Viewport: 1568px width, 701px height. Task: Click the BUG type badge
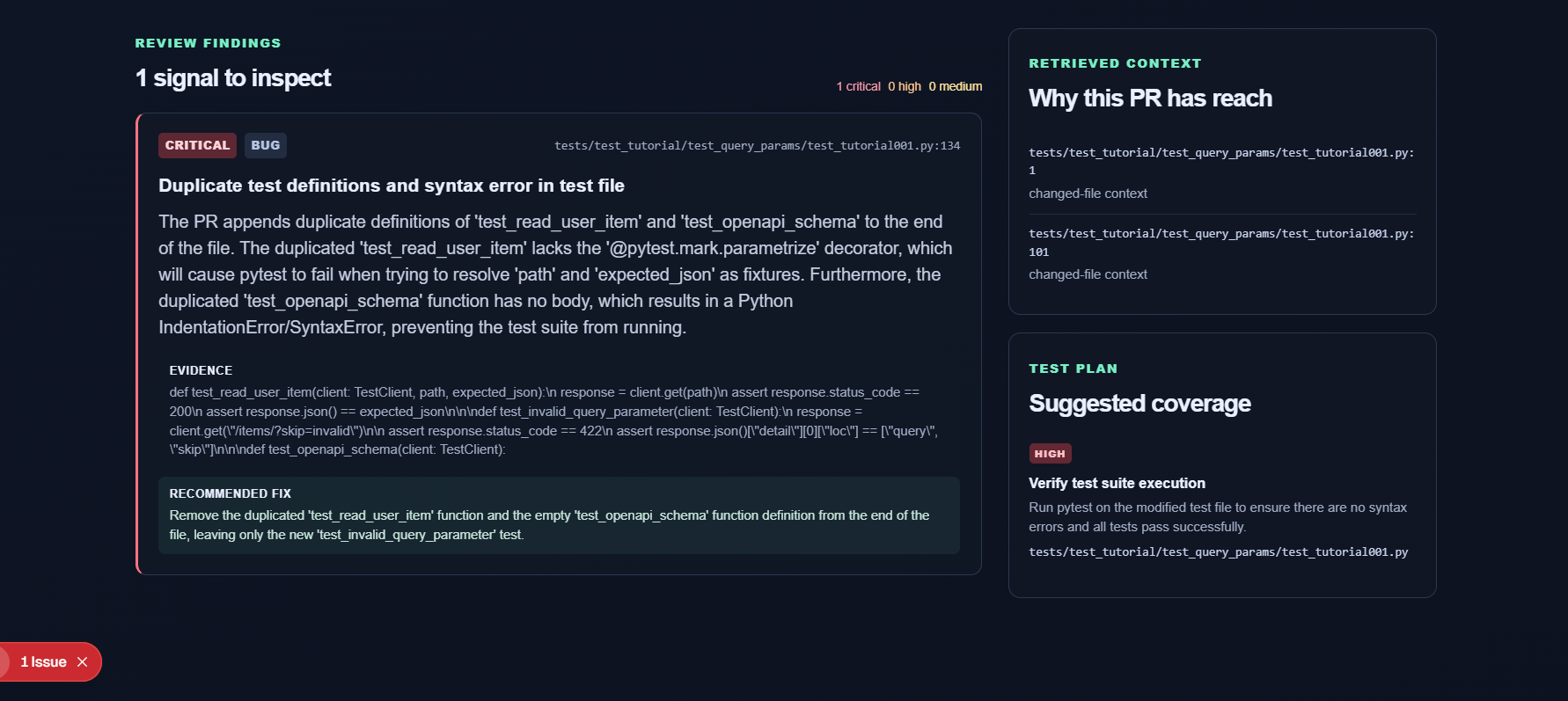pos(265,145)
